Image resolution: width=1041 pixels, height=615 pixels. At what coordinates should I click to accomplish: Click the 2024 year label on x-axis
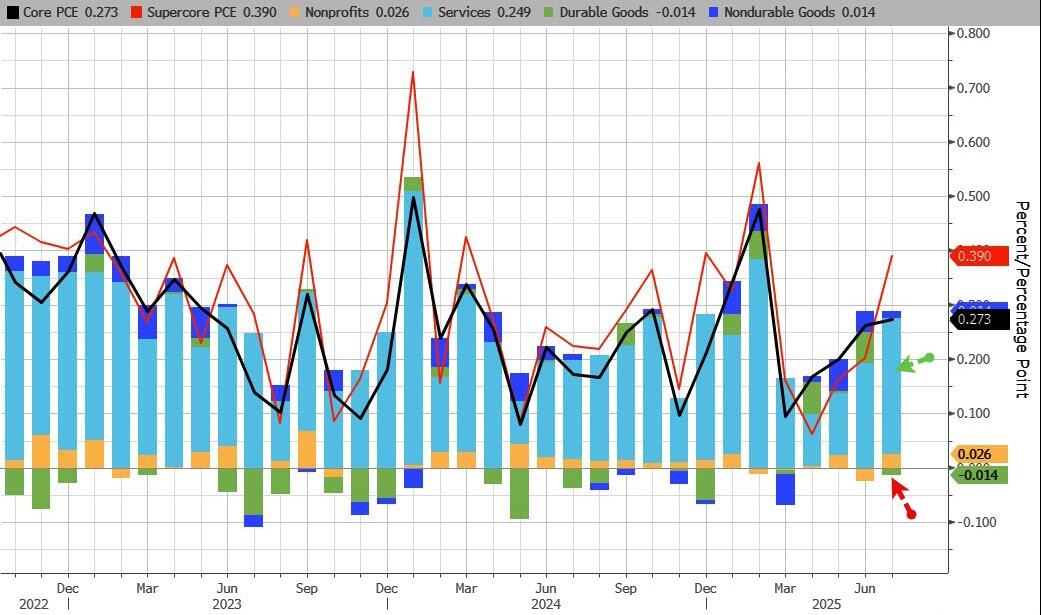(544, 605)
